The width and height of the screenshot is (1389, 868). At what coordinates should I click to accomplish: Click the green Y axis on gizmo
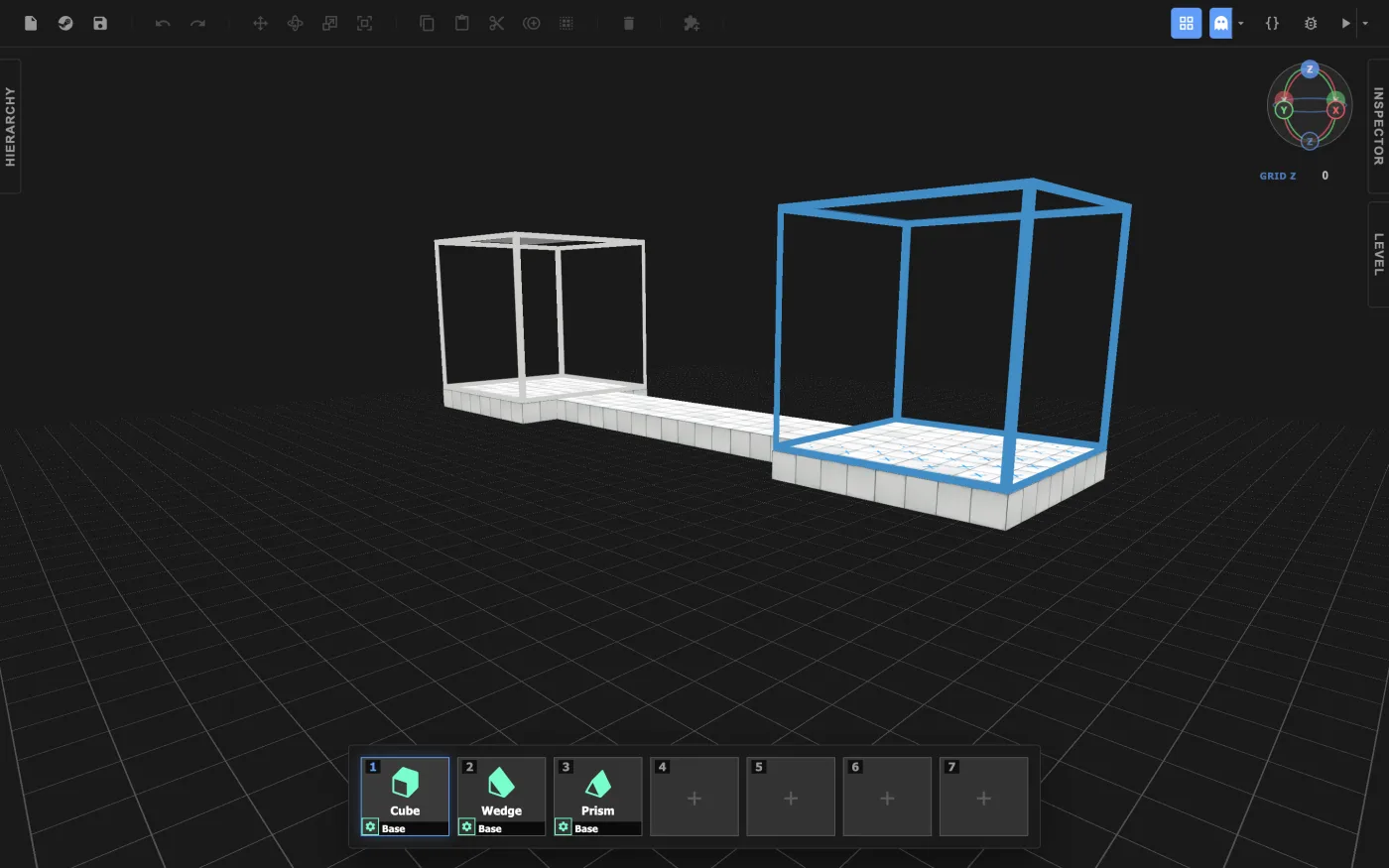[x=1284, y=110]
